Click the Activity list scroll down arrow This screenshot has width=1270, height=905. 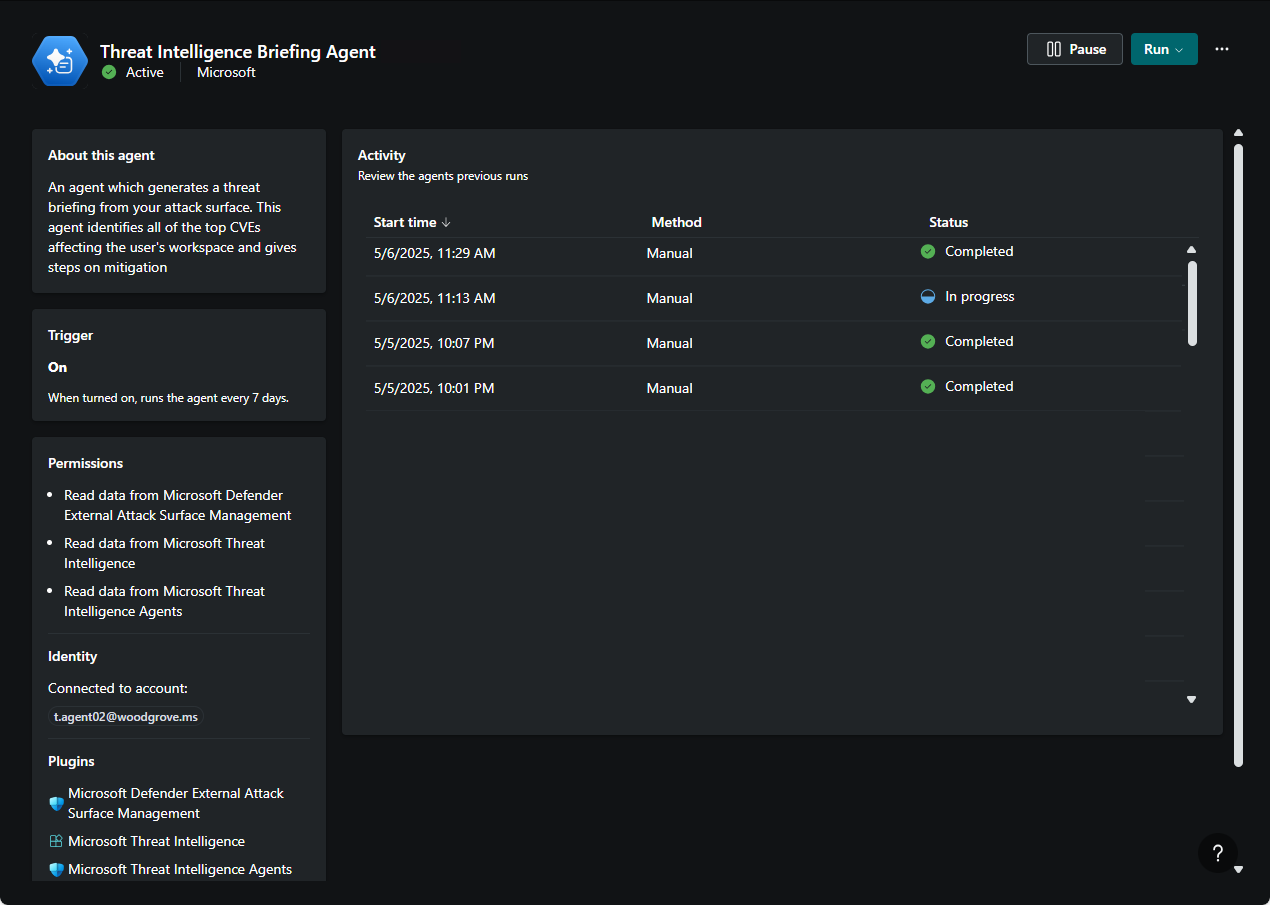[x=1191, y=700]
